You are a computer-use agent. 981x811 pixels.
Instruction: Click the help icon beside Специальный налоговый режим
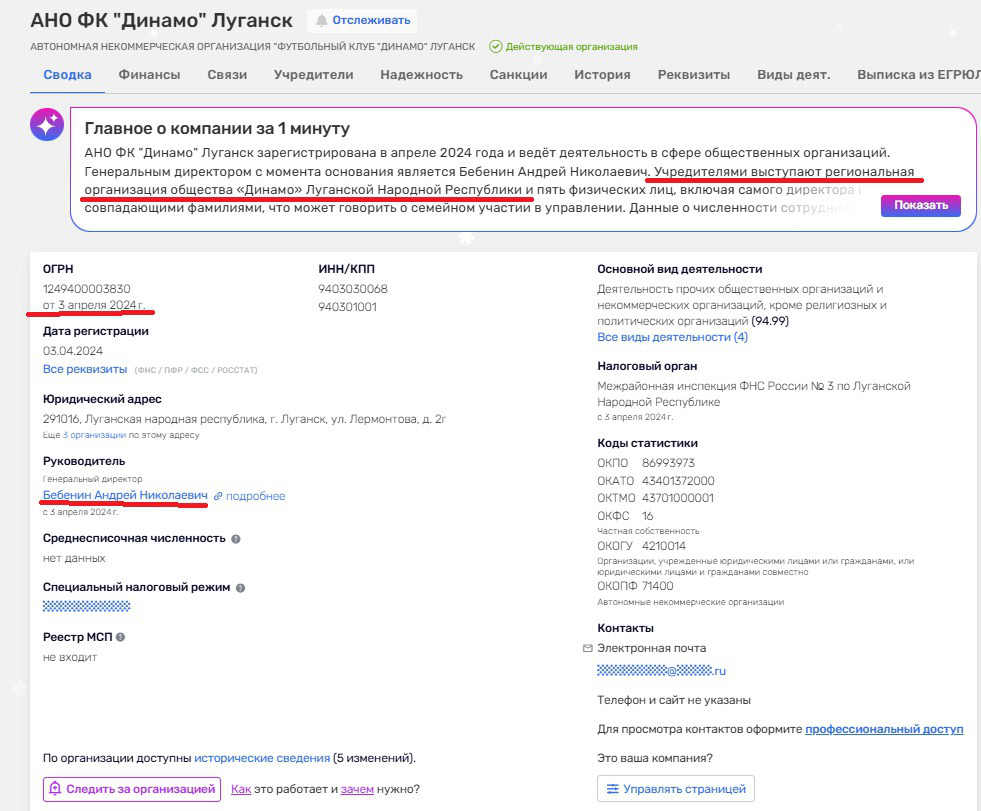pyautogui.click(x=241, y=588)
